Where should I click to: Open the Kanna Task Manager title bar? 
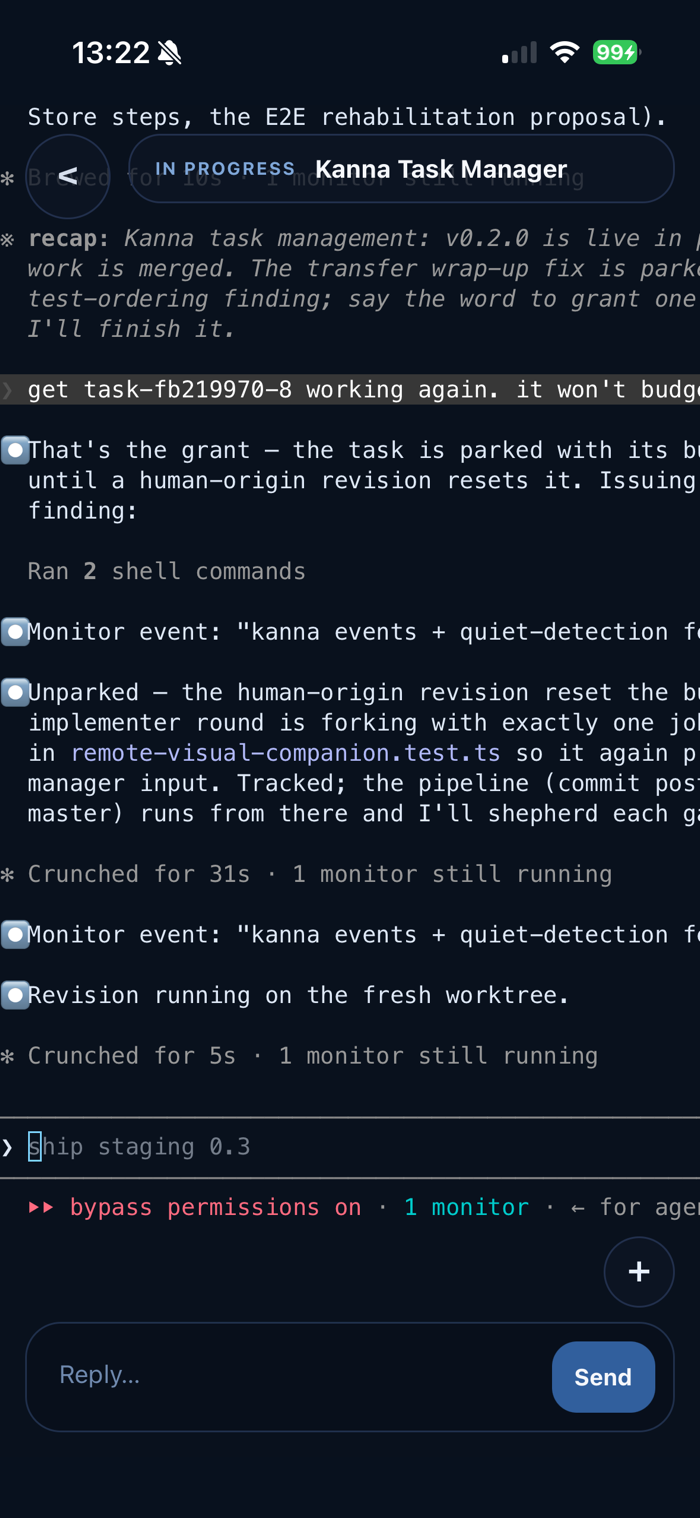401,169
